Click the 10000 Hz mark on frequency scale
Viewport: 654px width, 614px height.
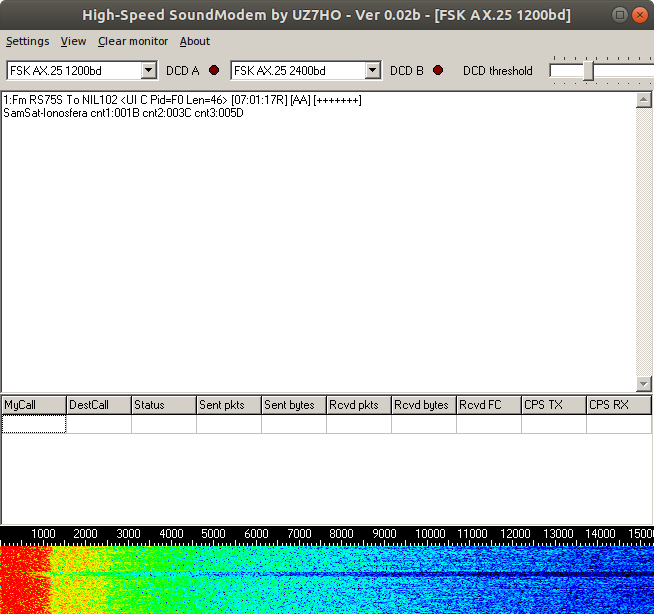430,534
